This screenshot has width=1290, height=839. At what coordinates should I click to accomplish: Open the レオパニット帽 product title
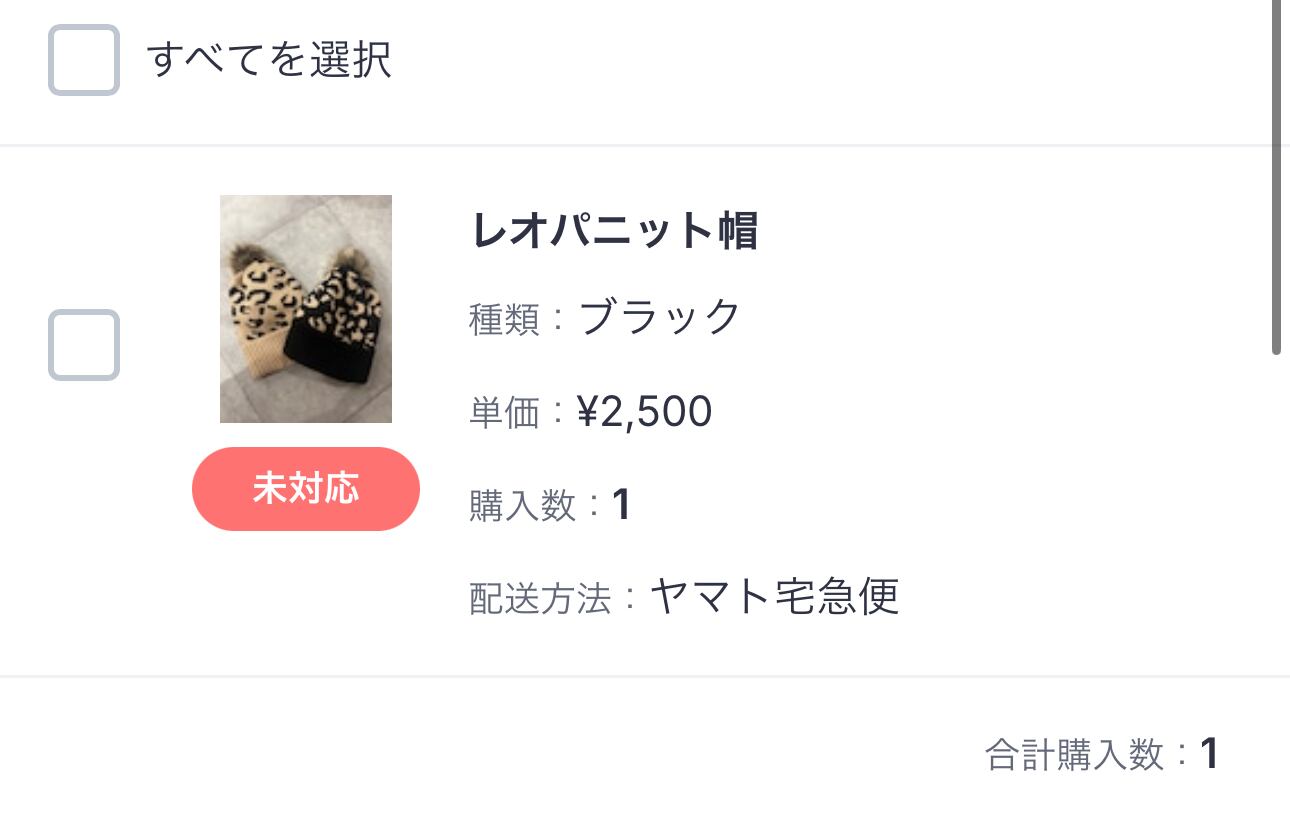[614, 232]
